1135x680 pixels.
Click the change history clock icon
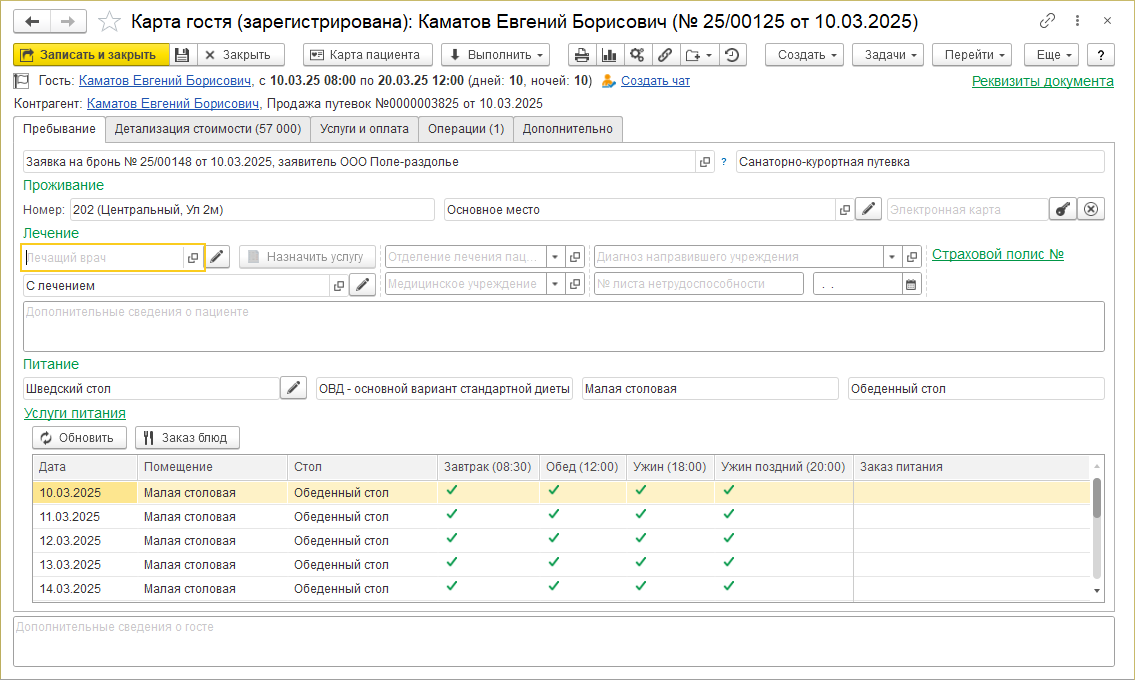click(x=733, y=55)
